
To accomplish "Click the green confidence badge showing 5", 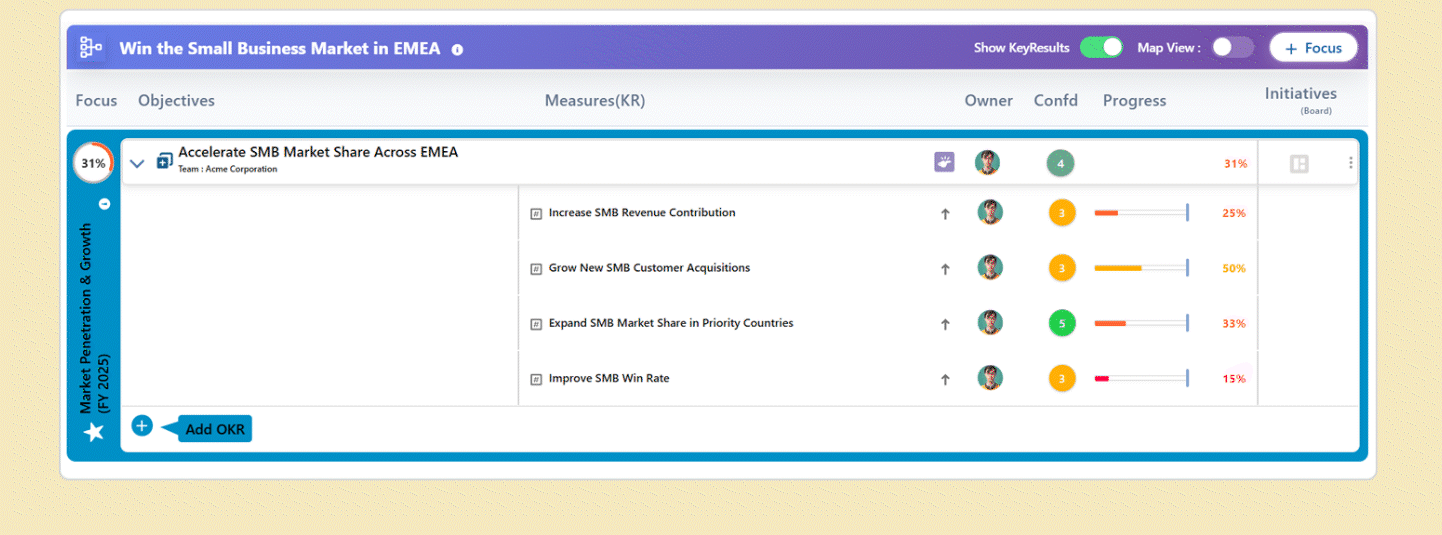I will coord(1061,323).
